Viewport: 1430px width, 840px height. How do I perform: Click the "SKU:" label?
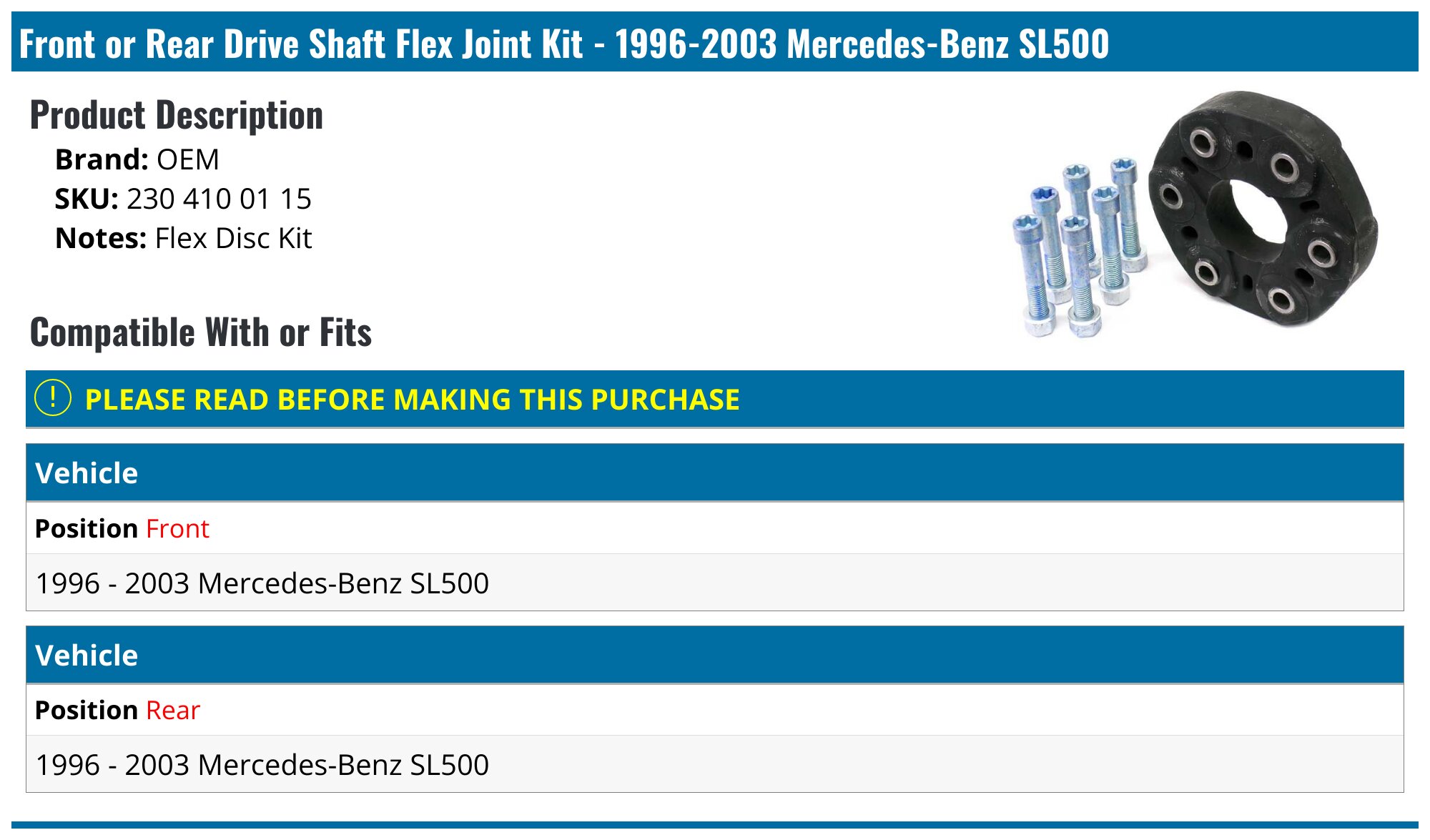tap(87, 199)
